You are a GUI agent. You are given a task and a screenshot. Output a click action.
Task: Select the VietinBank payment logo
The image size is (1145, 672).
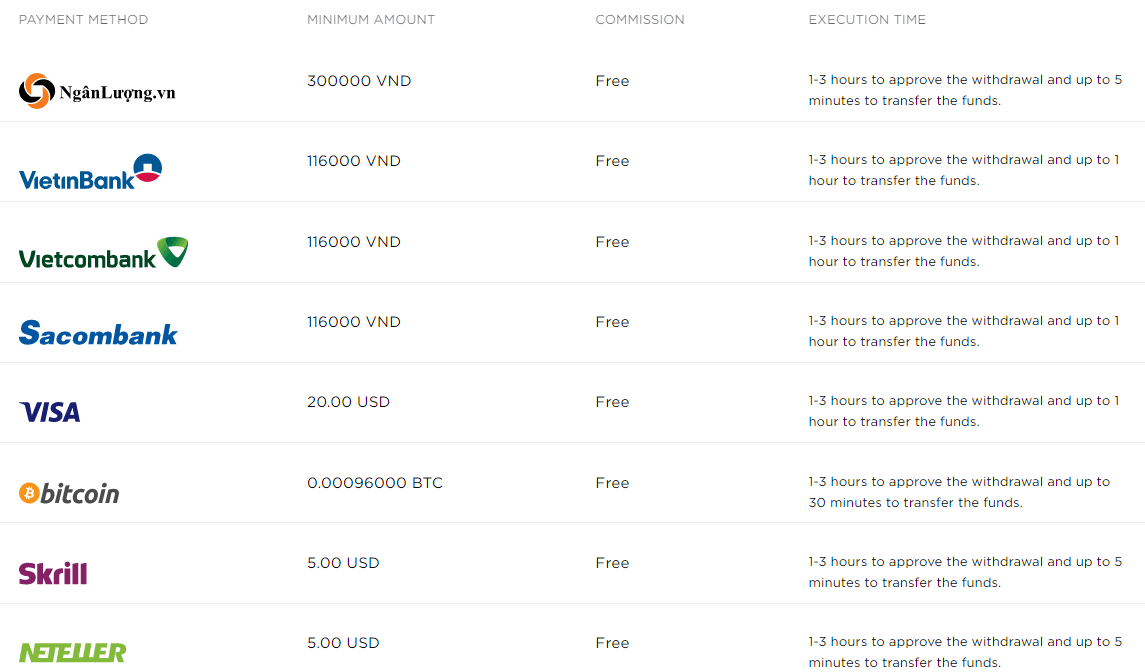[90, 172]
